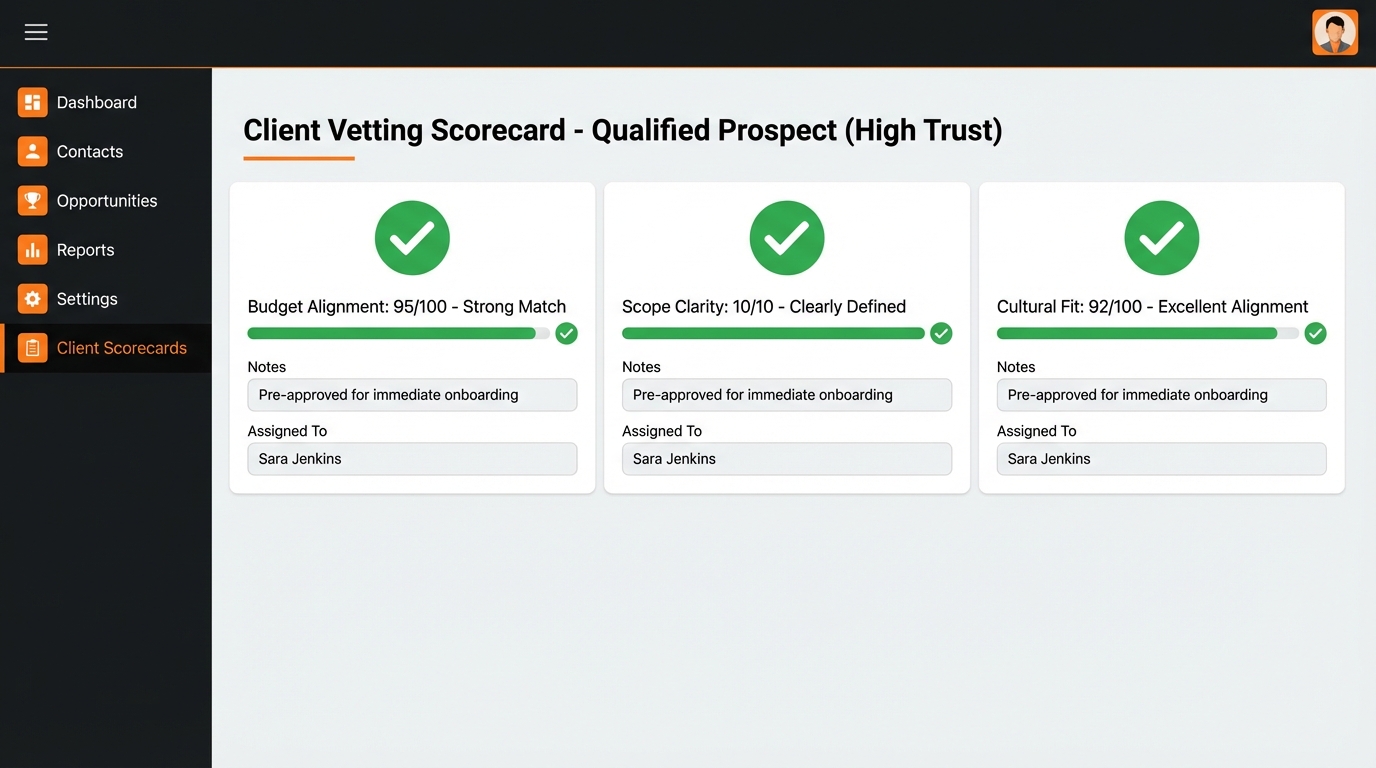Click the large Budget Alignment checkmark
Image resolution: width=1376 pixels, height=768 pixels.
click(x=412, y=238)
